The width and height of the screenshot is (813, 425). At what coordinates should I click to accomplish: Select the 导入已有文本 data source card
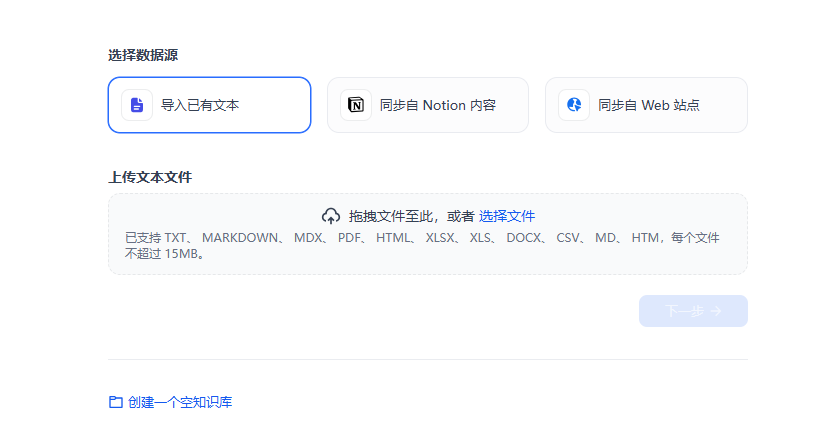(x=209, y=105)
